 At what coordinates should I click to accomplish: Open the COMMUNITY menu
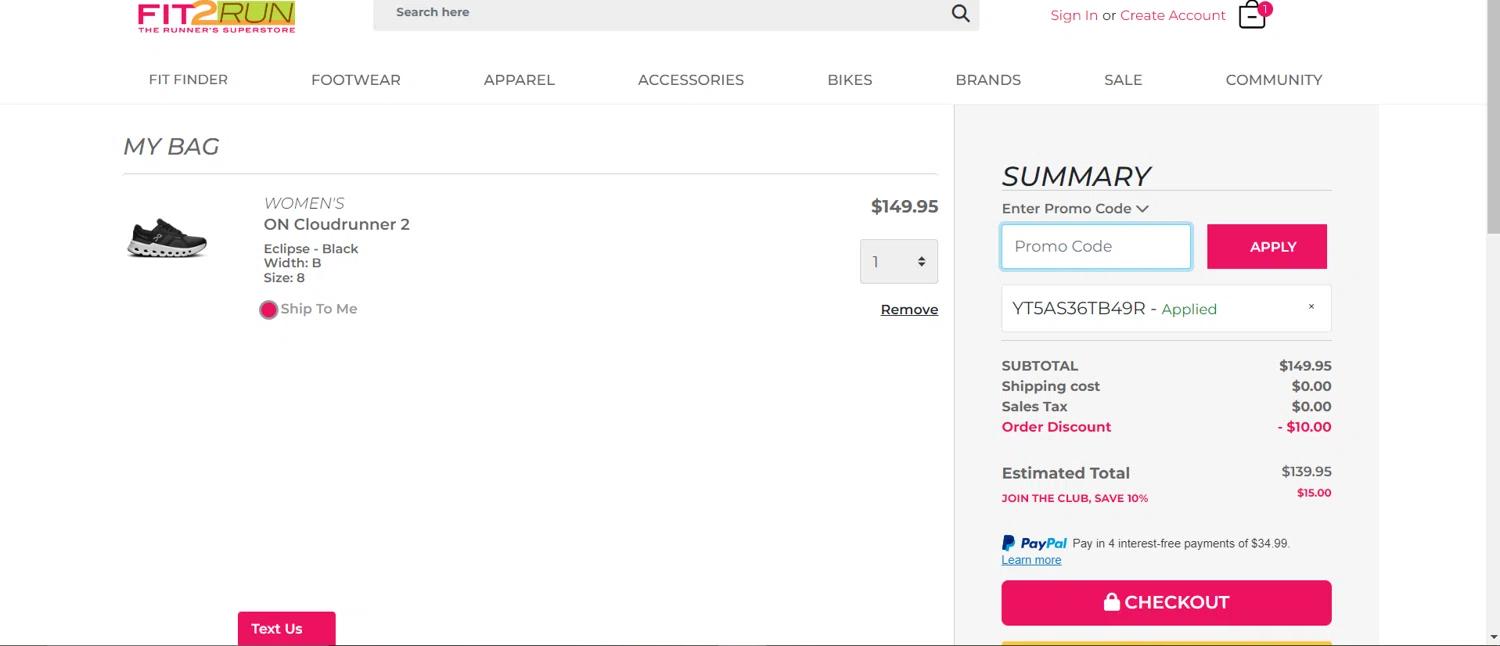click(x=1274, y=80)
